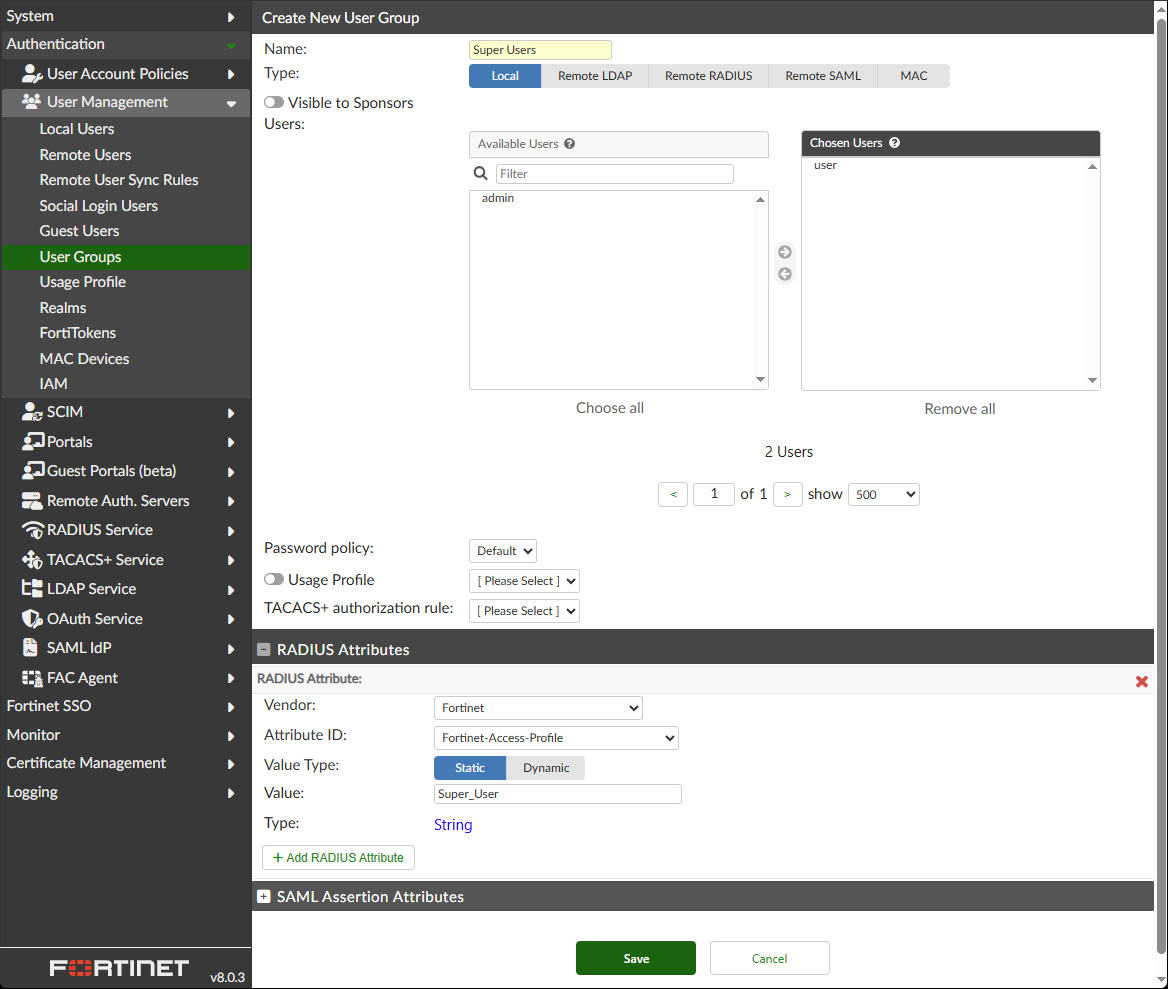Screen dimensions: 1169x989
Task: Open Social Login Users
Action: tap(98, 206)
